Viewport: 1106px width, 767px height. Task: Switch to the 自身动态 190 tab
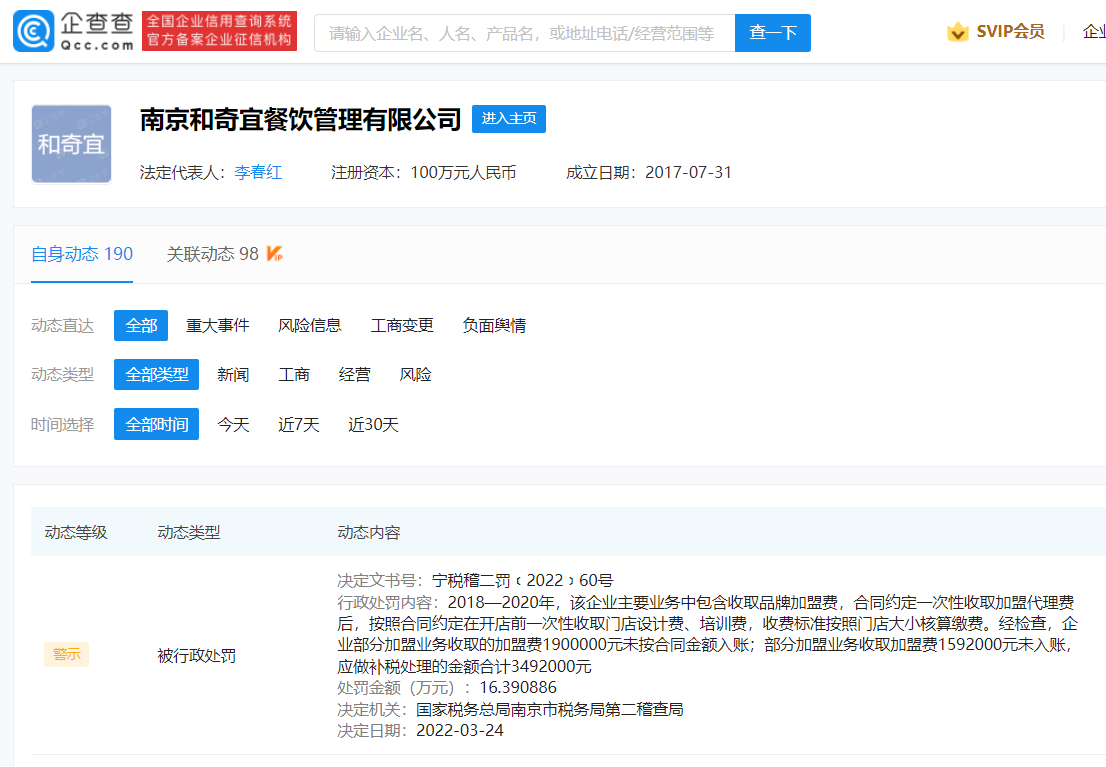pos(82,254)
